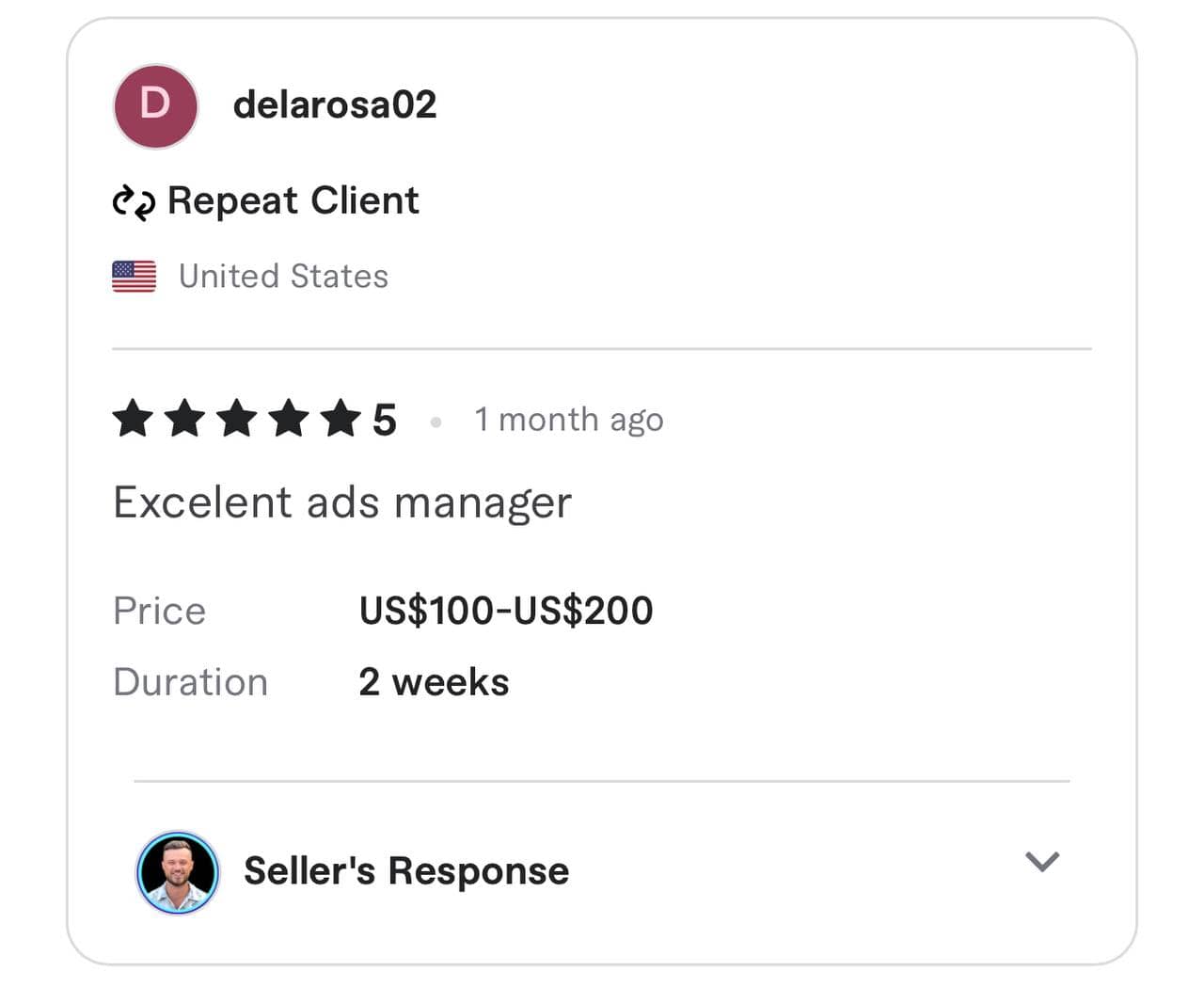Image resolution: width=1204 pixels, height=987 pixels.
Task: Click the United States country text
Action: point(283,277)
